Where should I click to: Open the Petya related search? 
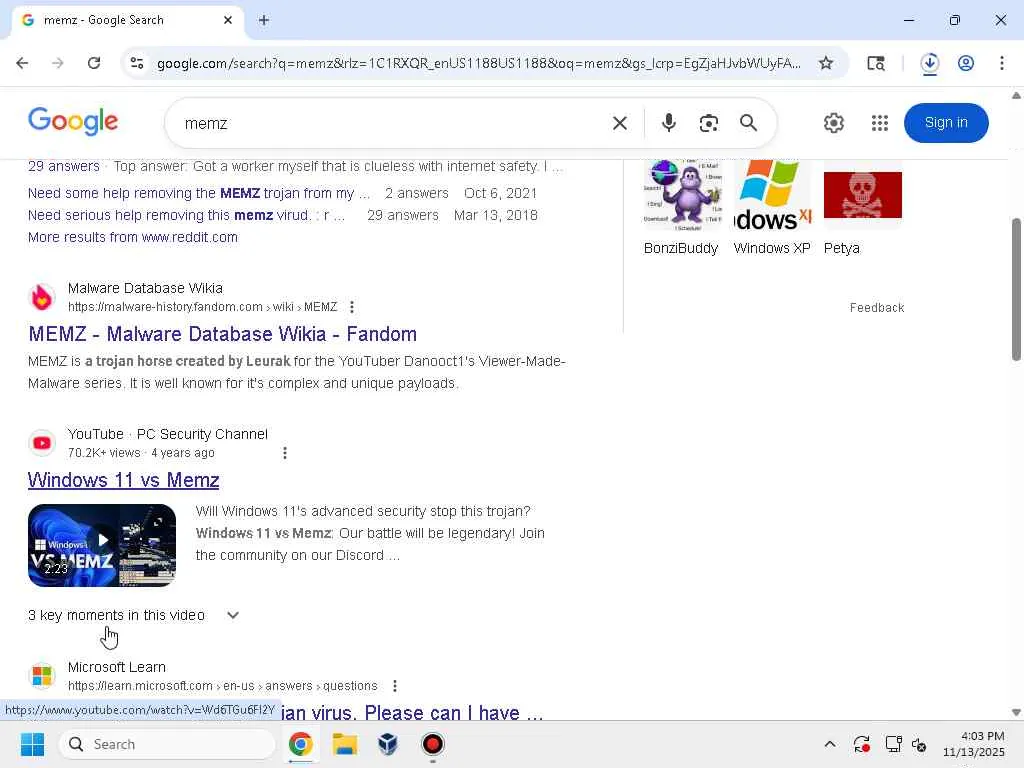862,208
